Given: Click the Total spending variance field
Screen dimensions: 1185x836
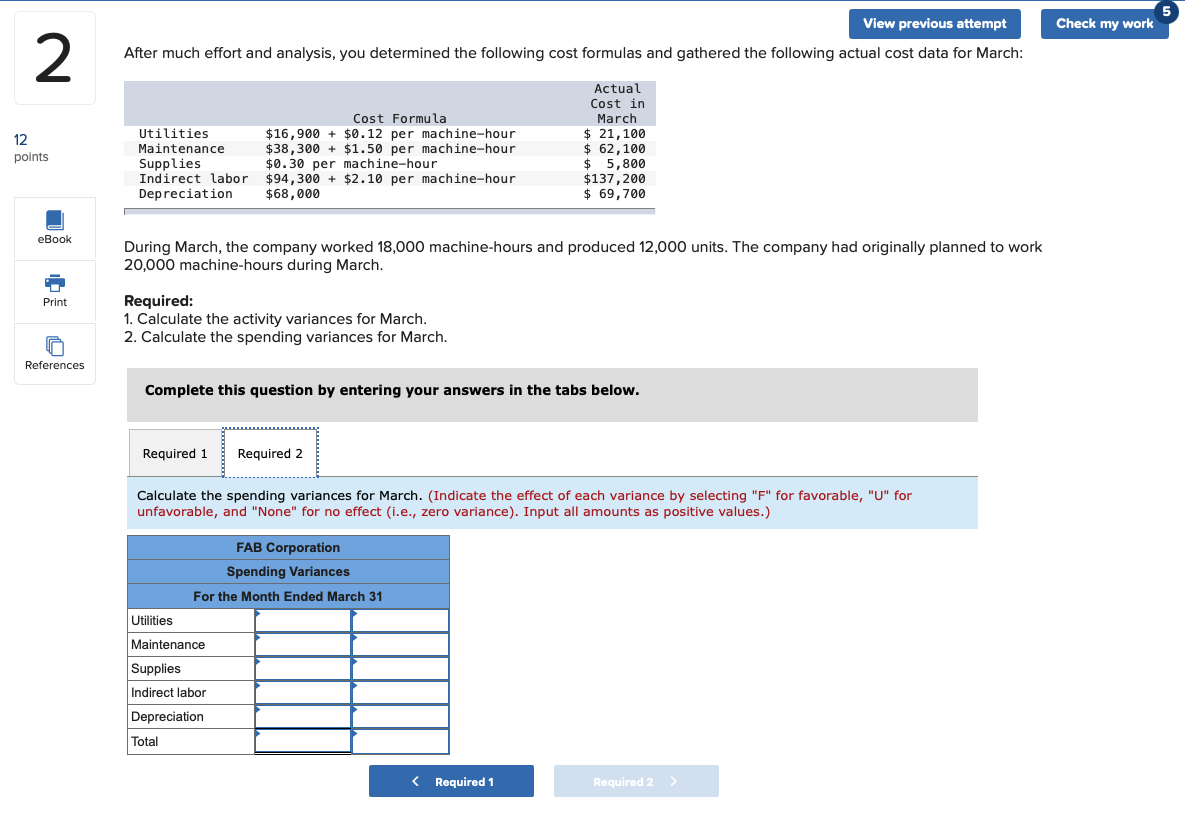Looking at the screenshot, I should pos(303,741).
